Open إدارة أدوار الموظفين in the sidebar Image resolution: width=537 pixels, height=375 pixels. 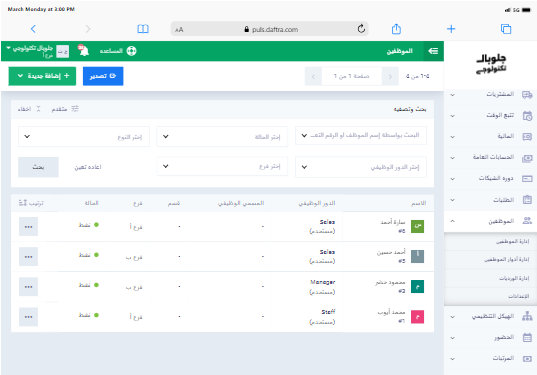507,260
